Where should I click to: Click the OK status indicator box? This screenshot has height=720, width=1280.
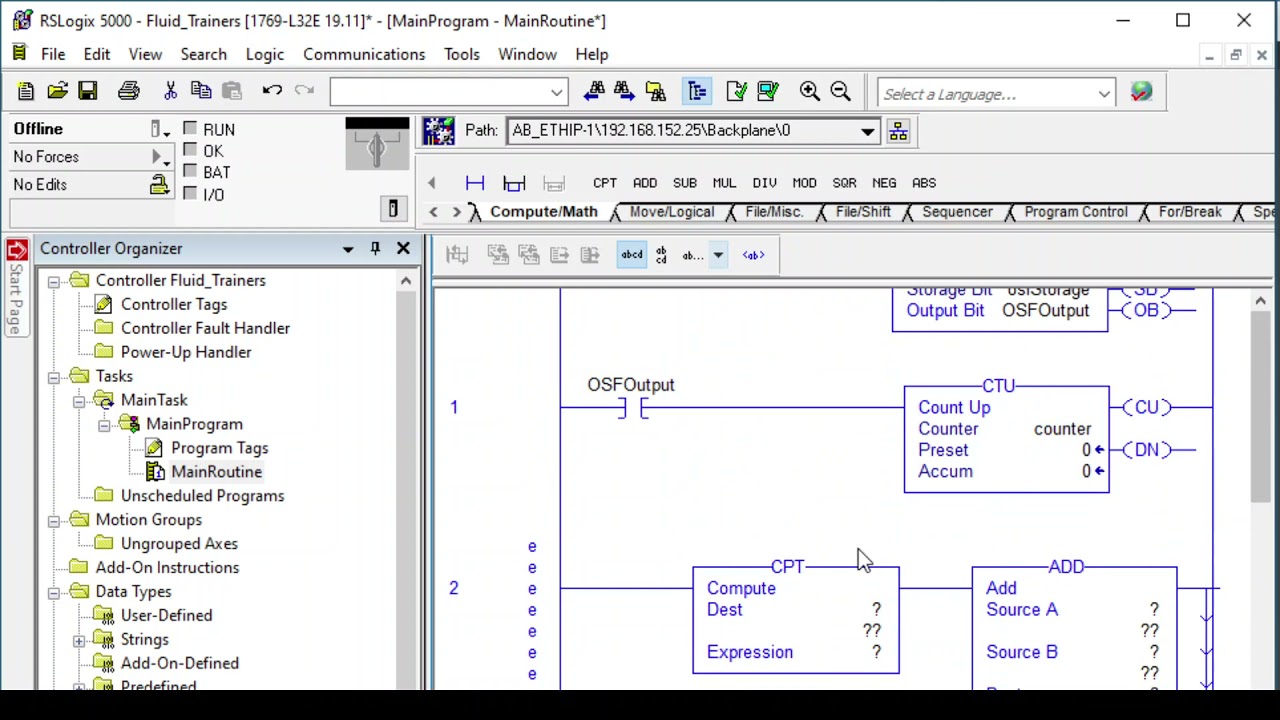190,151
